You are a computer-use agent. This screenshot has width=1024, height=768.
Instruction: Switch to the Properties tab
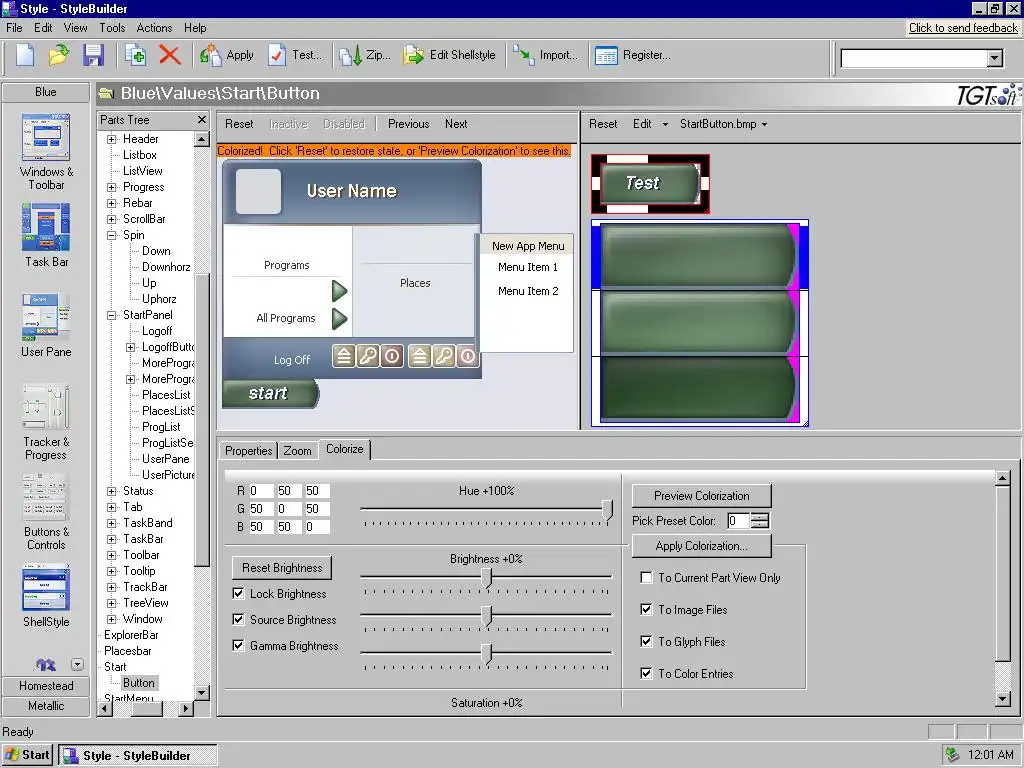coord(248,451)
